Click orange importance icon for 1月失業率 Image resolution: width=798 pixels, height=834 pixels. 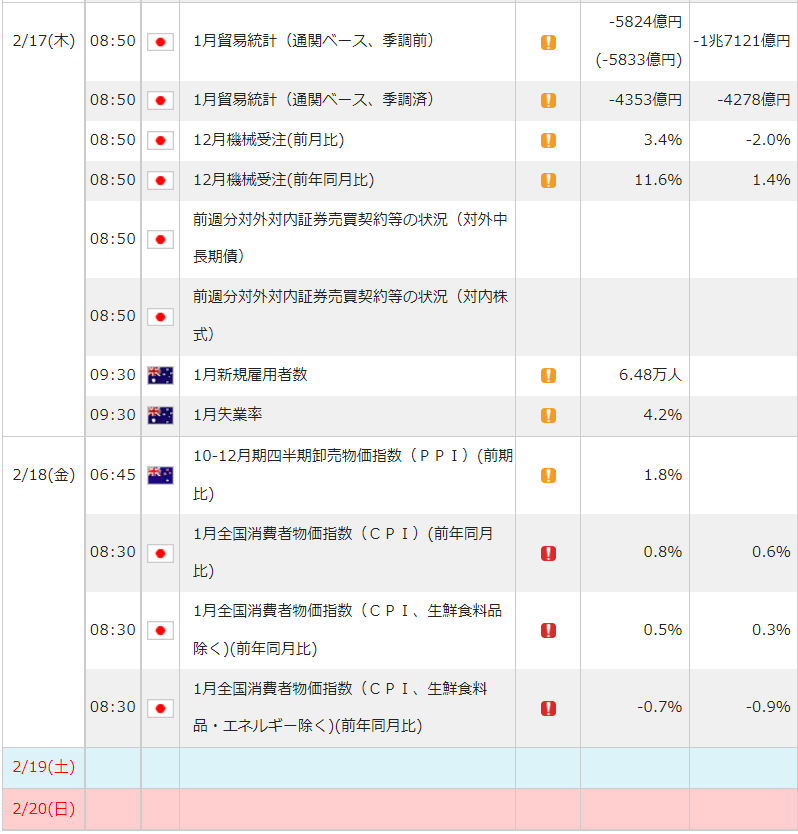548,415
